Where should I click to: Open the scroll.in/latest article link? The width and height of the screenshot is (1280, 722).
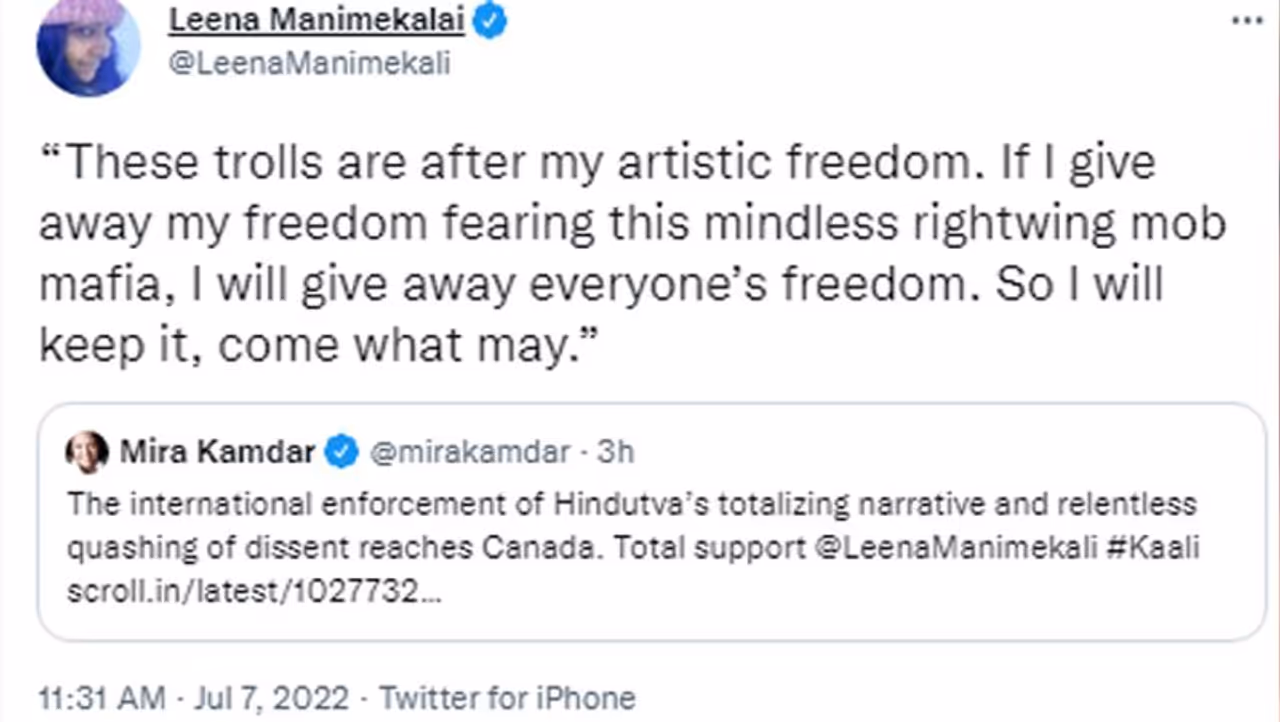[x=255, y=591]
